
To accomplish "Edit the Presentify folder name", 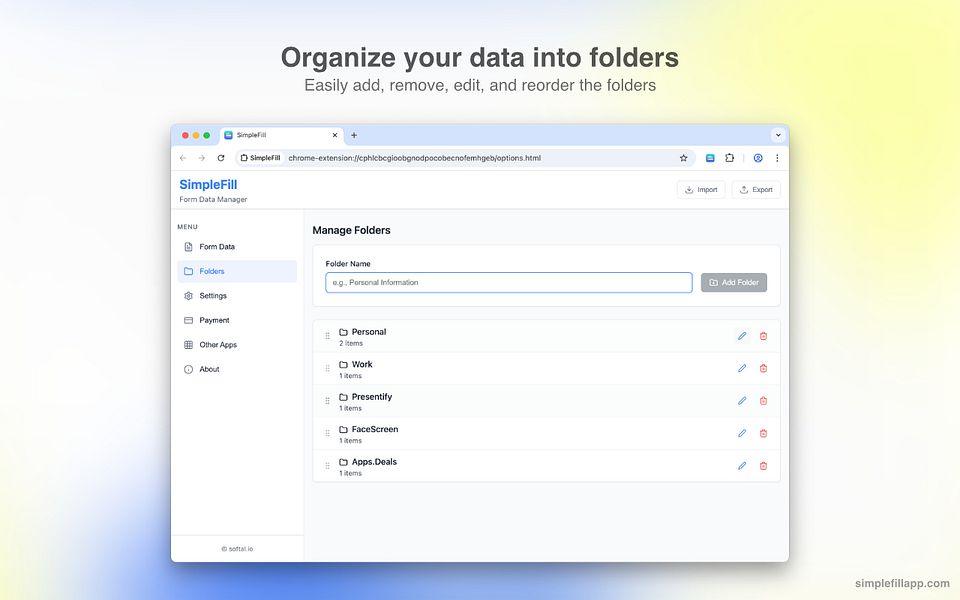I will point(741,401).
